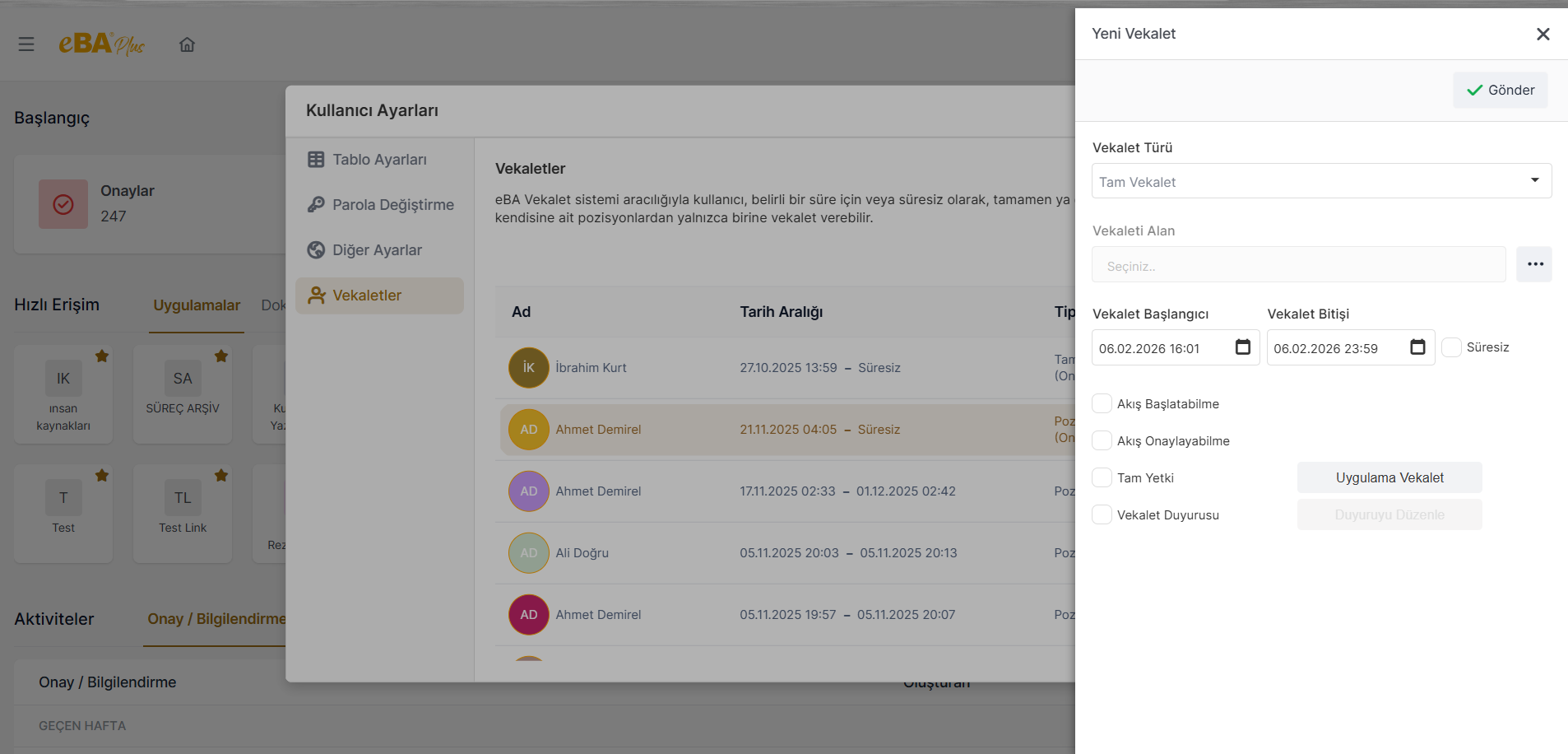Screen dimensions: 1568x754
Task: Open the SÜREÇ ARŞİV SA app tile
Action: coord(183,394)
